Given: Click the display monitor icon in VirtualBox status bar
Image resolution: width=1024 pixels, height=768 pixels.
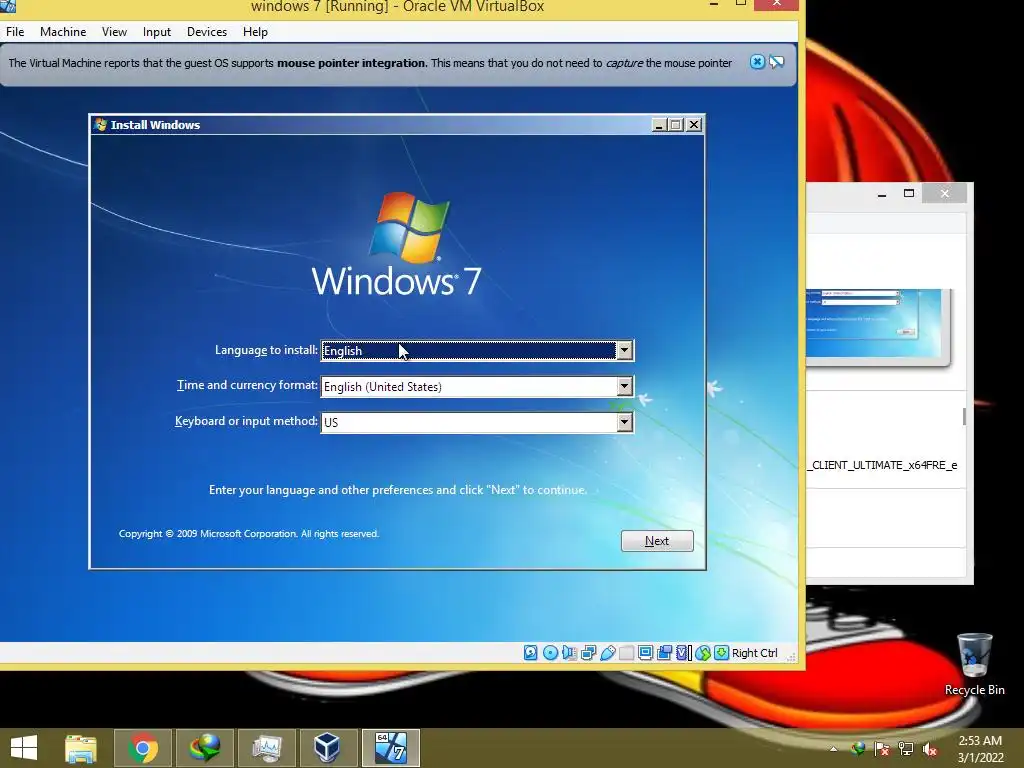Looking at the screenshot, I should [x=645, y=652].
